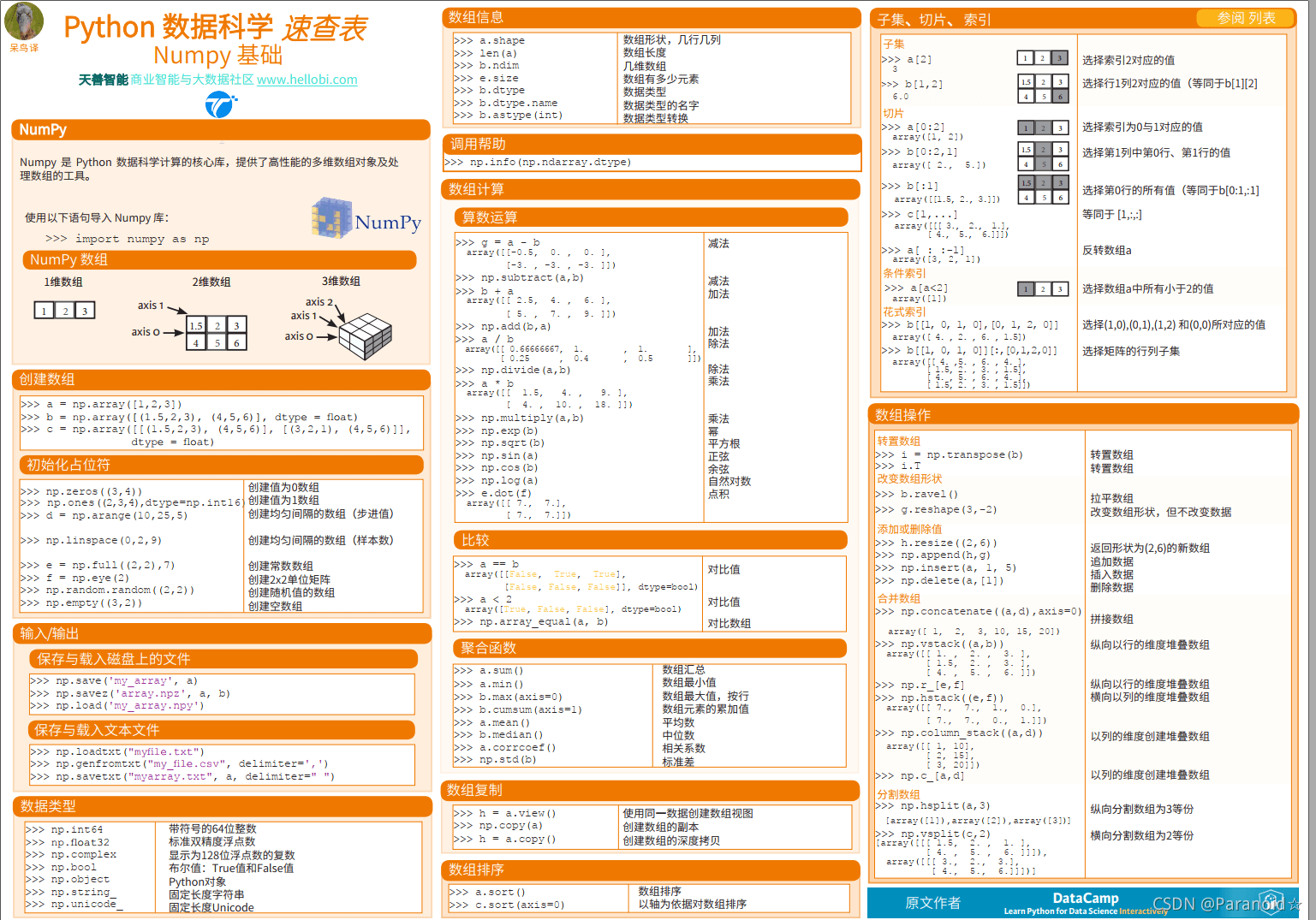
Task: Select the 数组信息 section header
Action: [652, 17]
